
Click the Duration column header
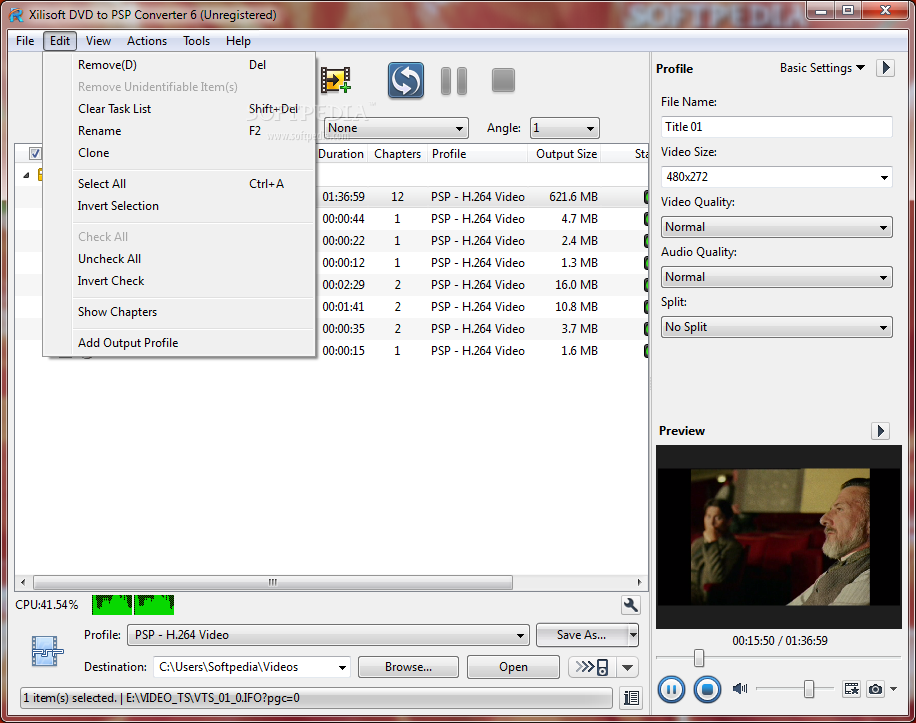point(341,154)
